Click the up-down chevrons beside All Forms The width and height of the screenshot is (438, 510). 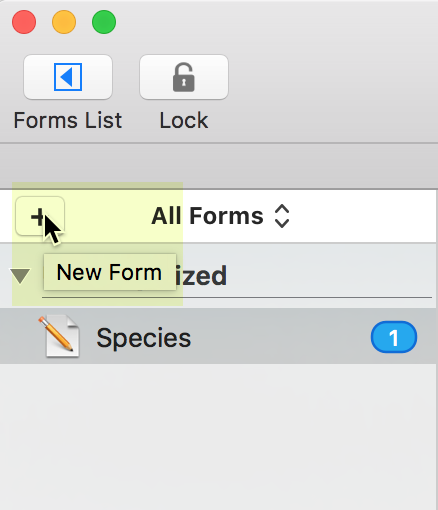click(282, 216)
